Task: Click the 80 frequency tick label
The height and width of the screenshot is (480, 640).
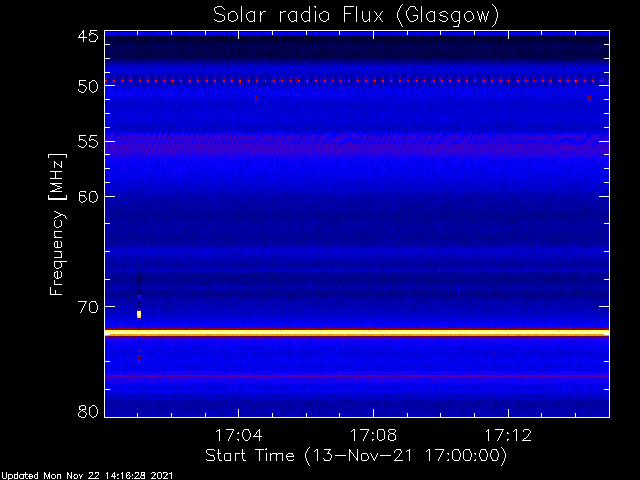Action: pos(88,411)
